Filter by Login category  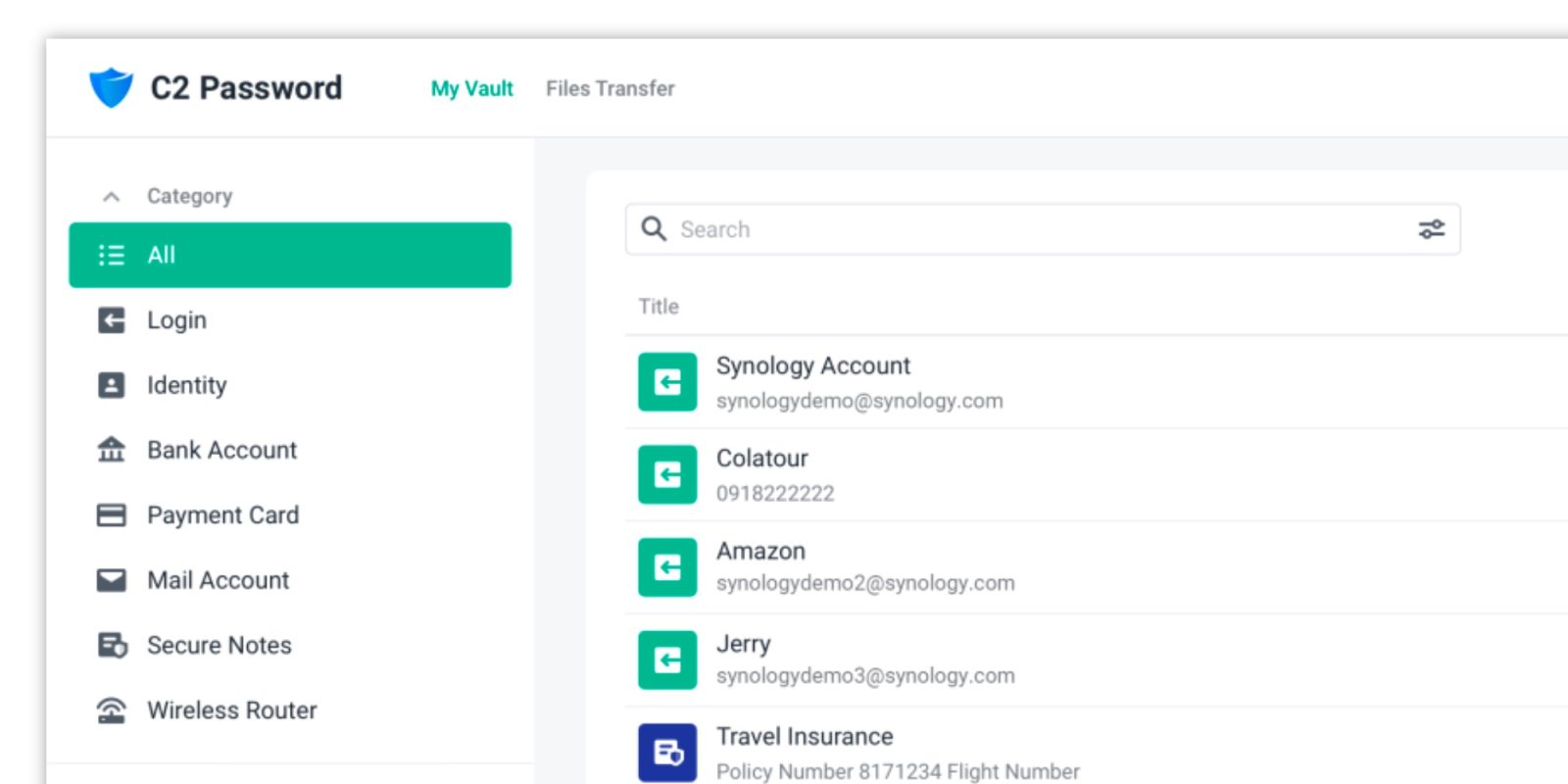(176, 320)
